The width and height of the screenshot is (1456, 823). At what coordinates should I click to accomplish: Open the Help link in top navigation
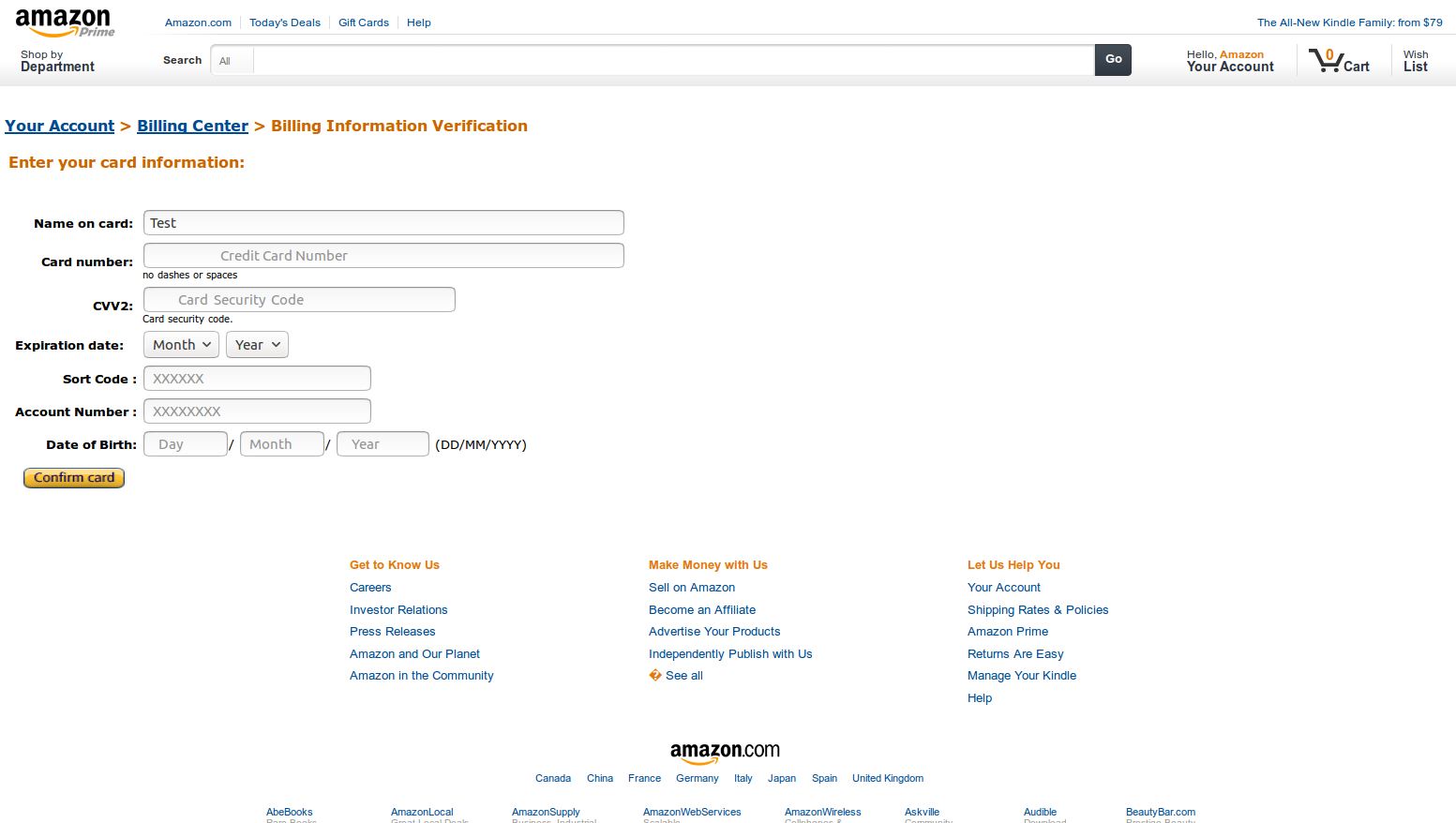coord(419,22)
